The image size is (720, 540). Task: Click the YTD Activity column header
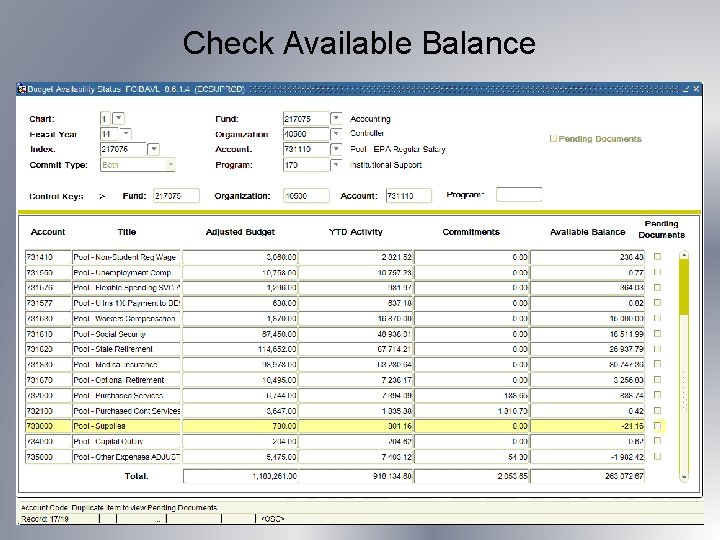(355, 232)
